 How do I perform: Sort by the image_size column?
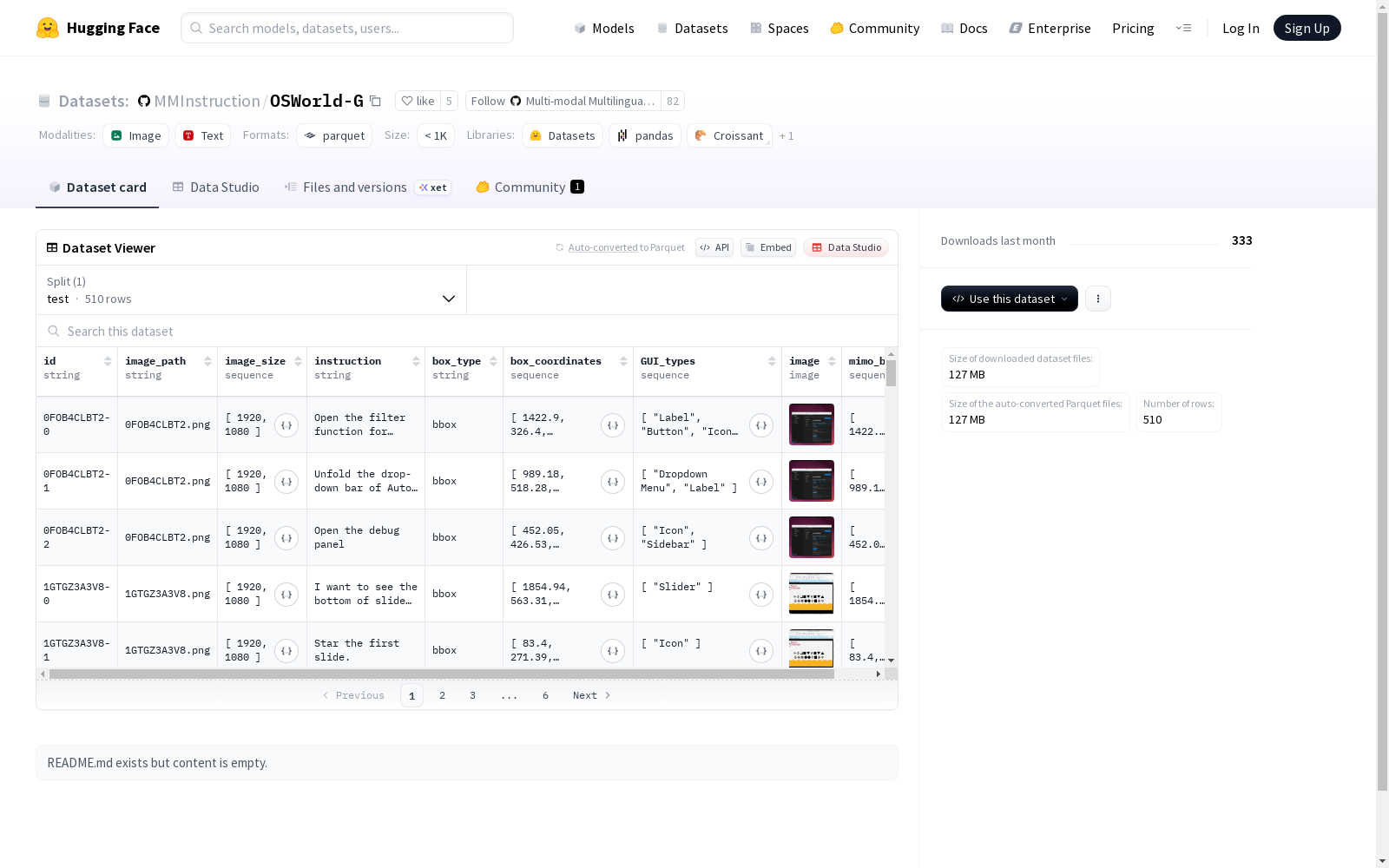[x=298, y=361]
